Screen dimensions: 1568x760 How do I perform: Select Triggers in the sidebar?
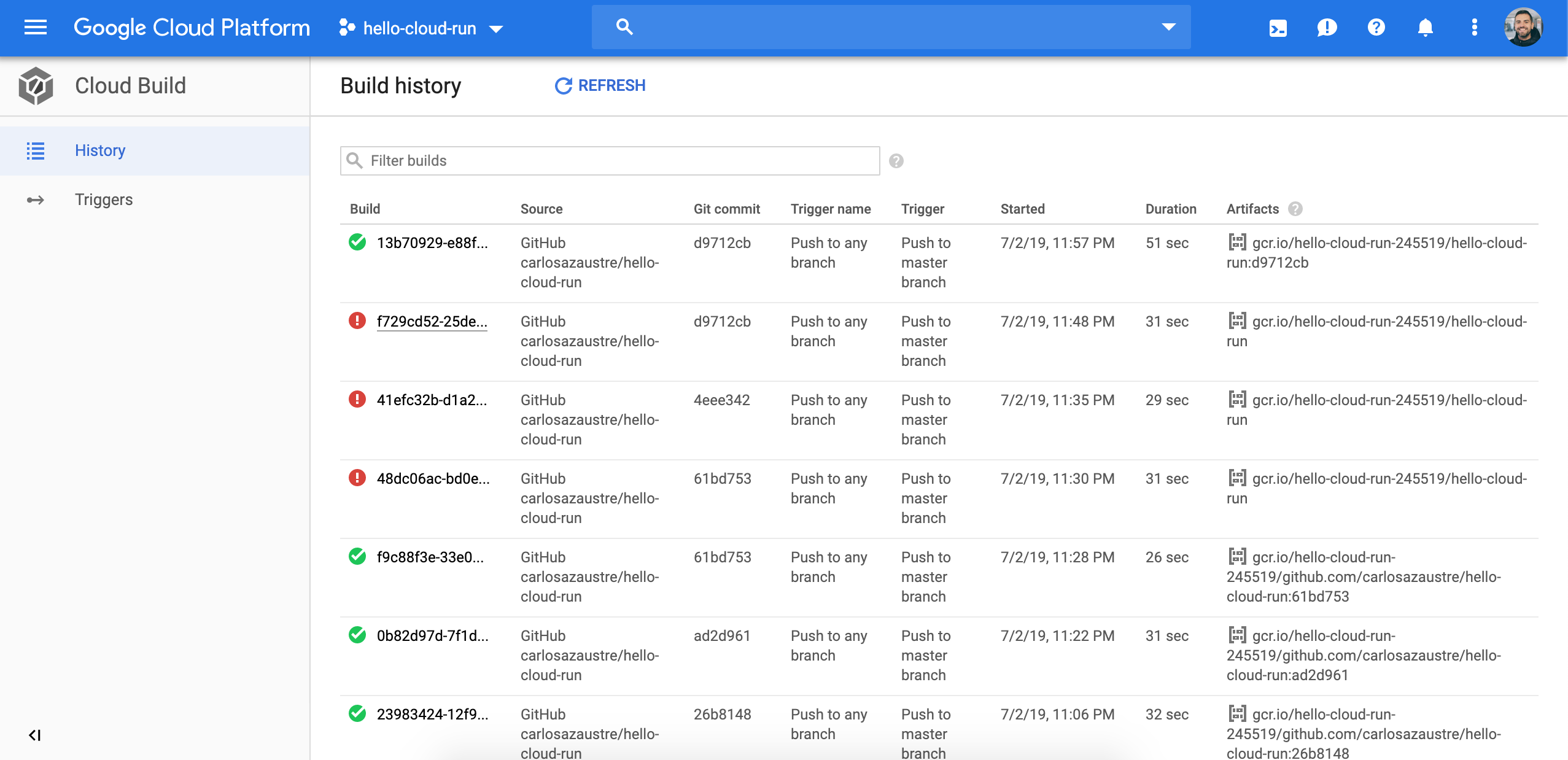(155, 200)
